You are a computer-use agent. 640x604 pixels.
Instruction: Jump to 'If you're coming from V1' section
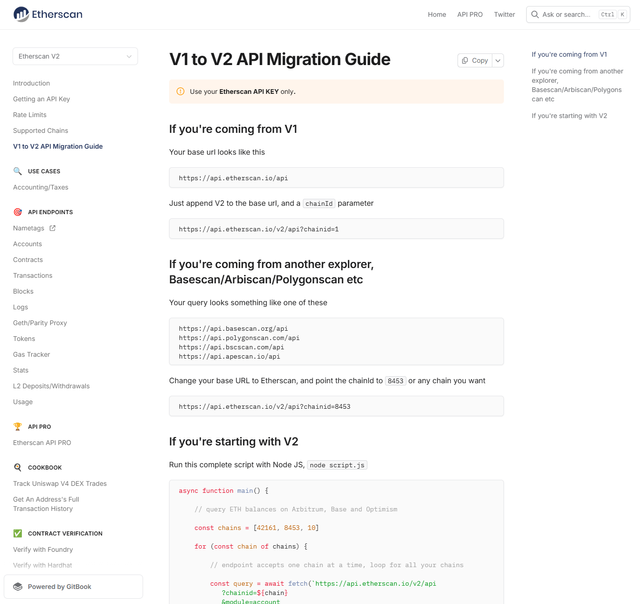pyautogui.click(x=569, y=55)
